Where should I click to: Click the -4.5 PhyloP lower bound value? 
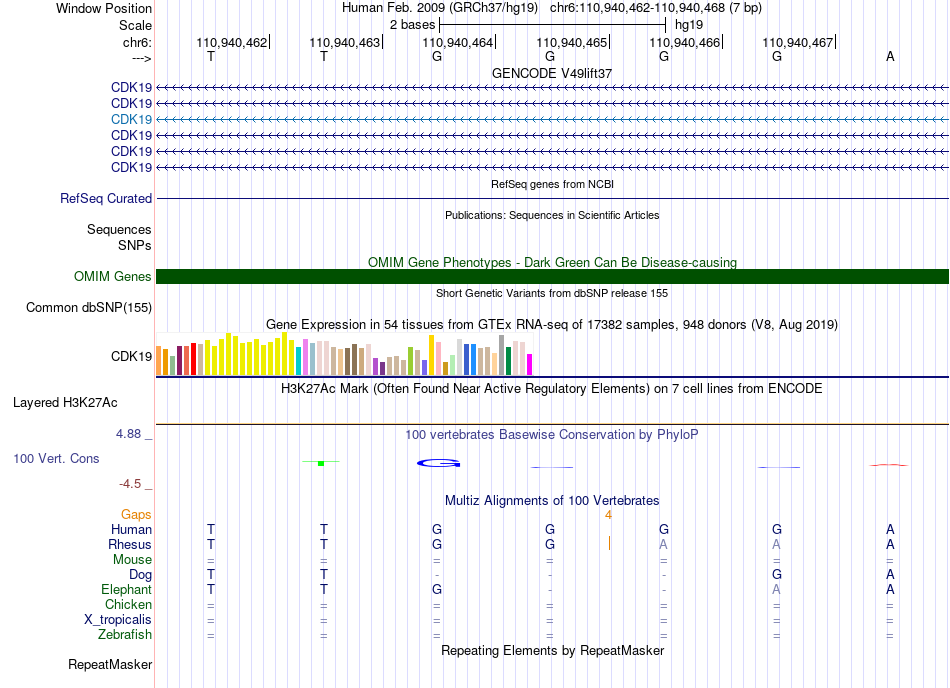coord(130,483)
